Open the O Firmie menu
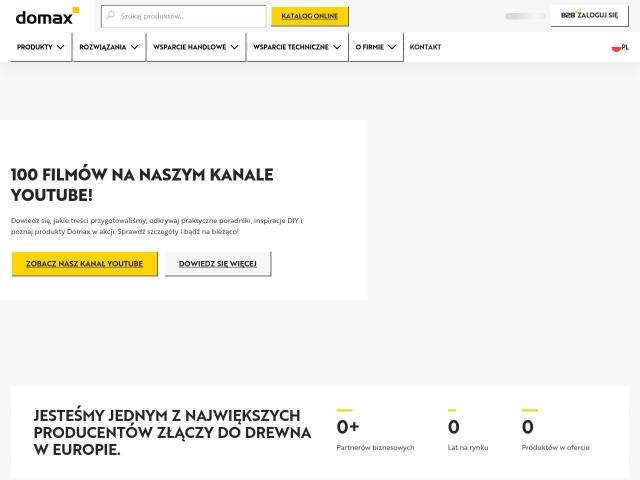This screenshot has width=640, height=480. [376, 47]
